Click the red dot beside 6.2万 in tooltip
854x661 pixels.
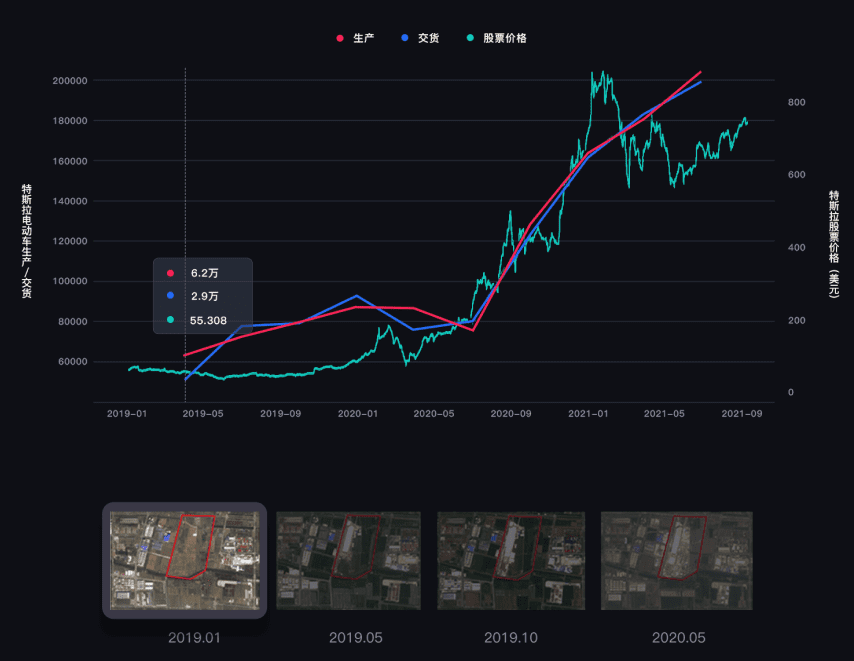(x=170, y=273)
